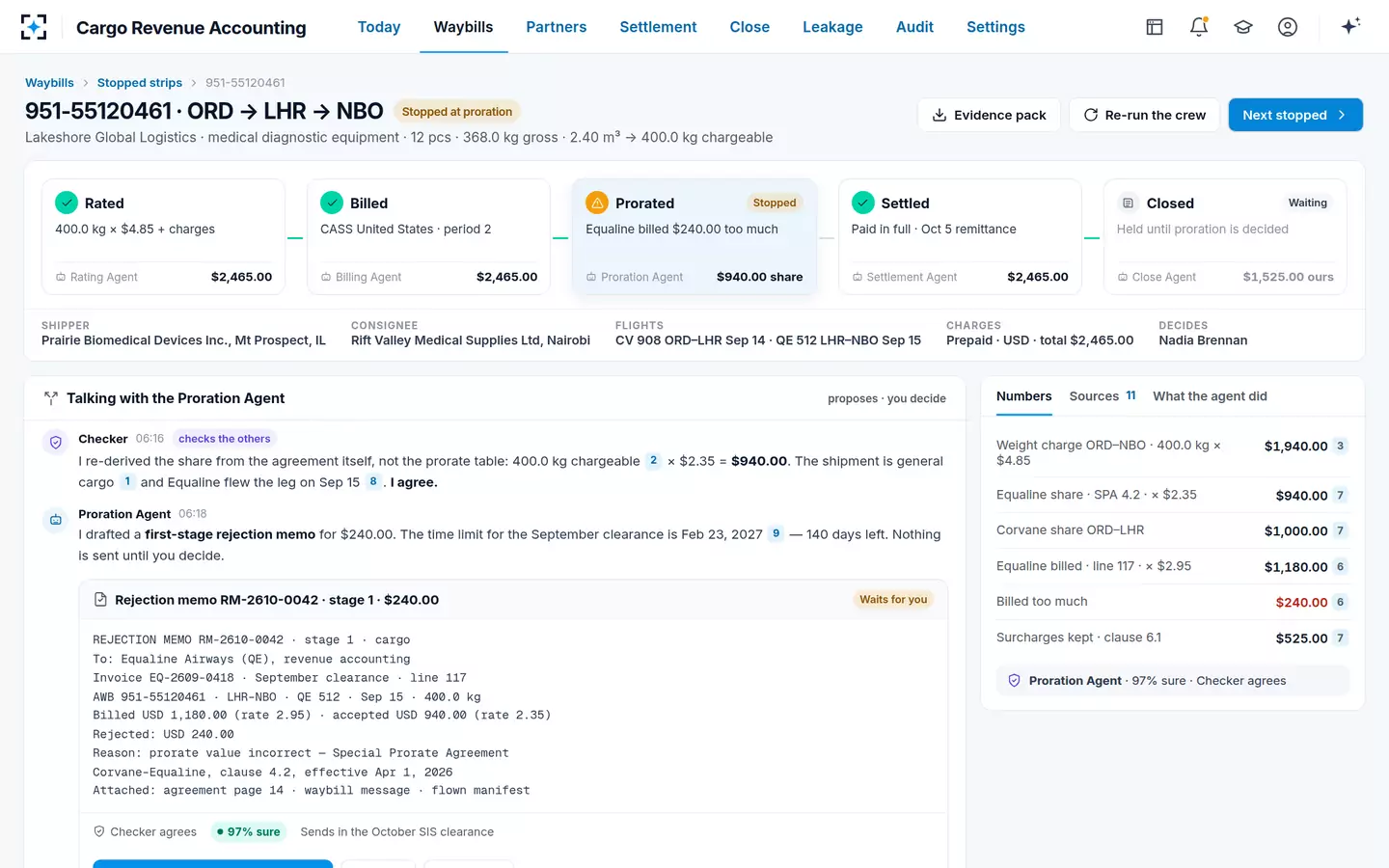Open citation 2 after 400.0 kg chargeable
The width and height of the screenshot is (1389, 868).
653,461
